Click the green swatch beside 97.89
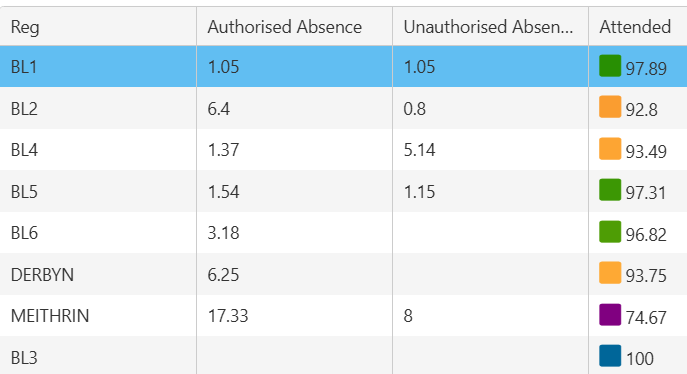 [x=610, y=66]
